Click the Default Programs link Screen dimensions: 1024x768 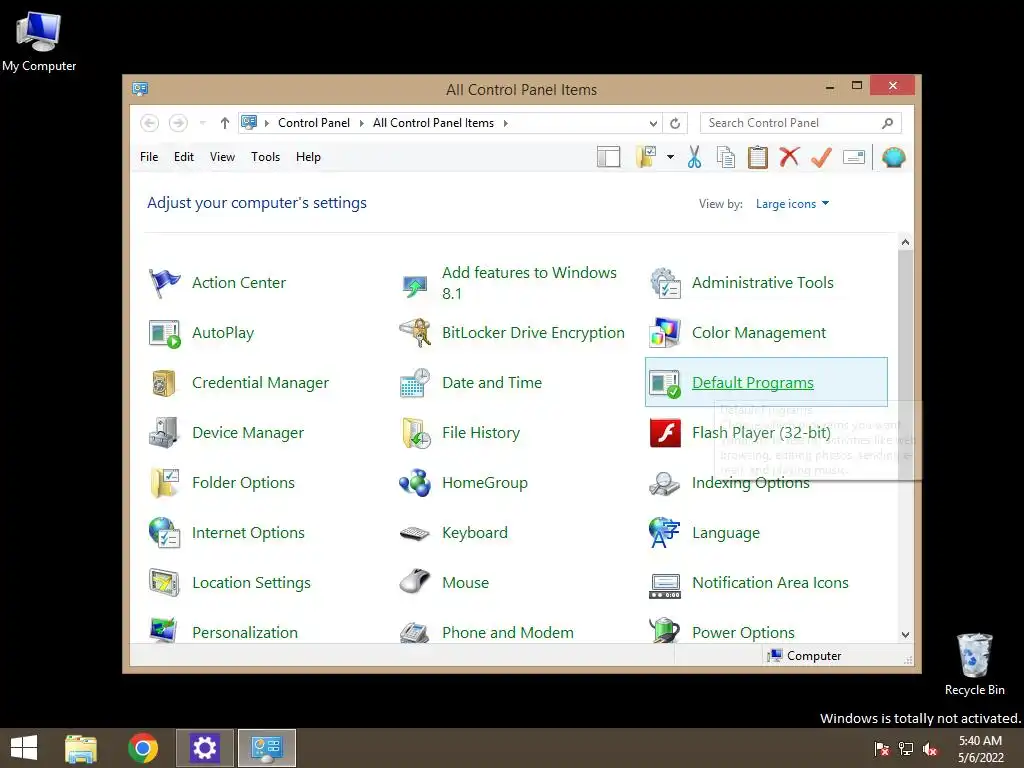(752, 383)
